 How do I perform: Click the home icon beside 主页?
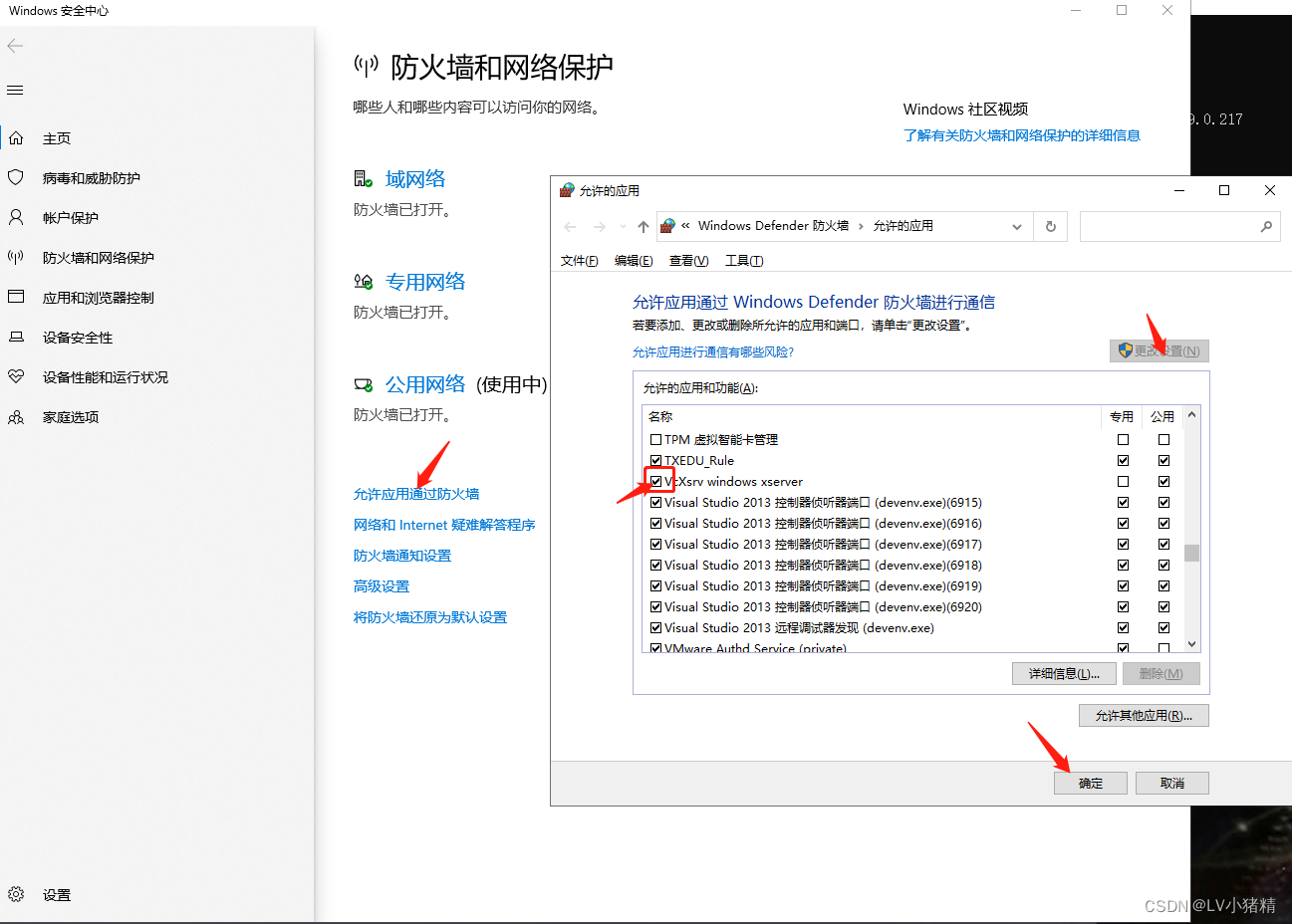16,138
